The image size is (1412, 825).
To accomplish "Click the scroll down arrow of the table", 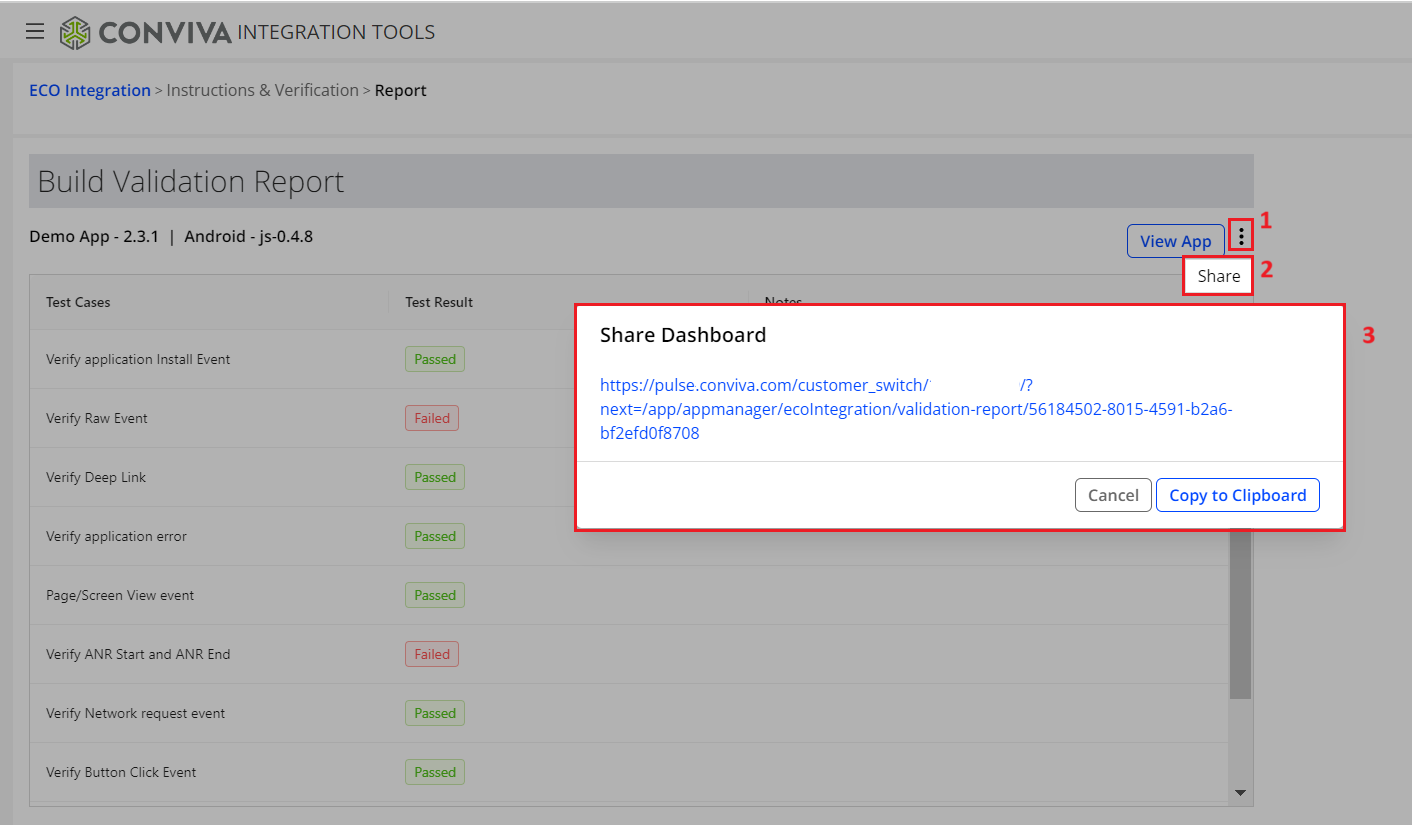I will tap(1240, 793).
